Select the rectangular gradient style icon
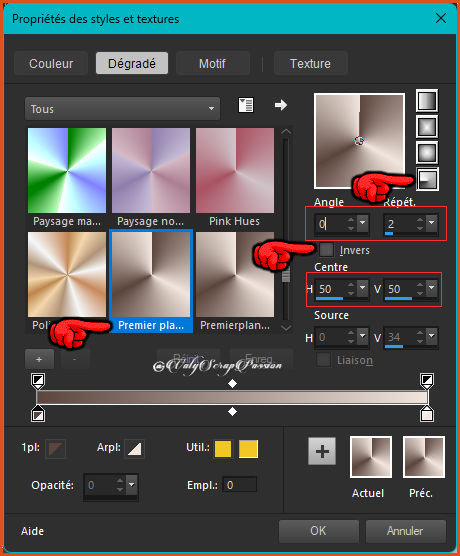 pos(427,127)
